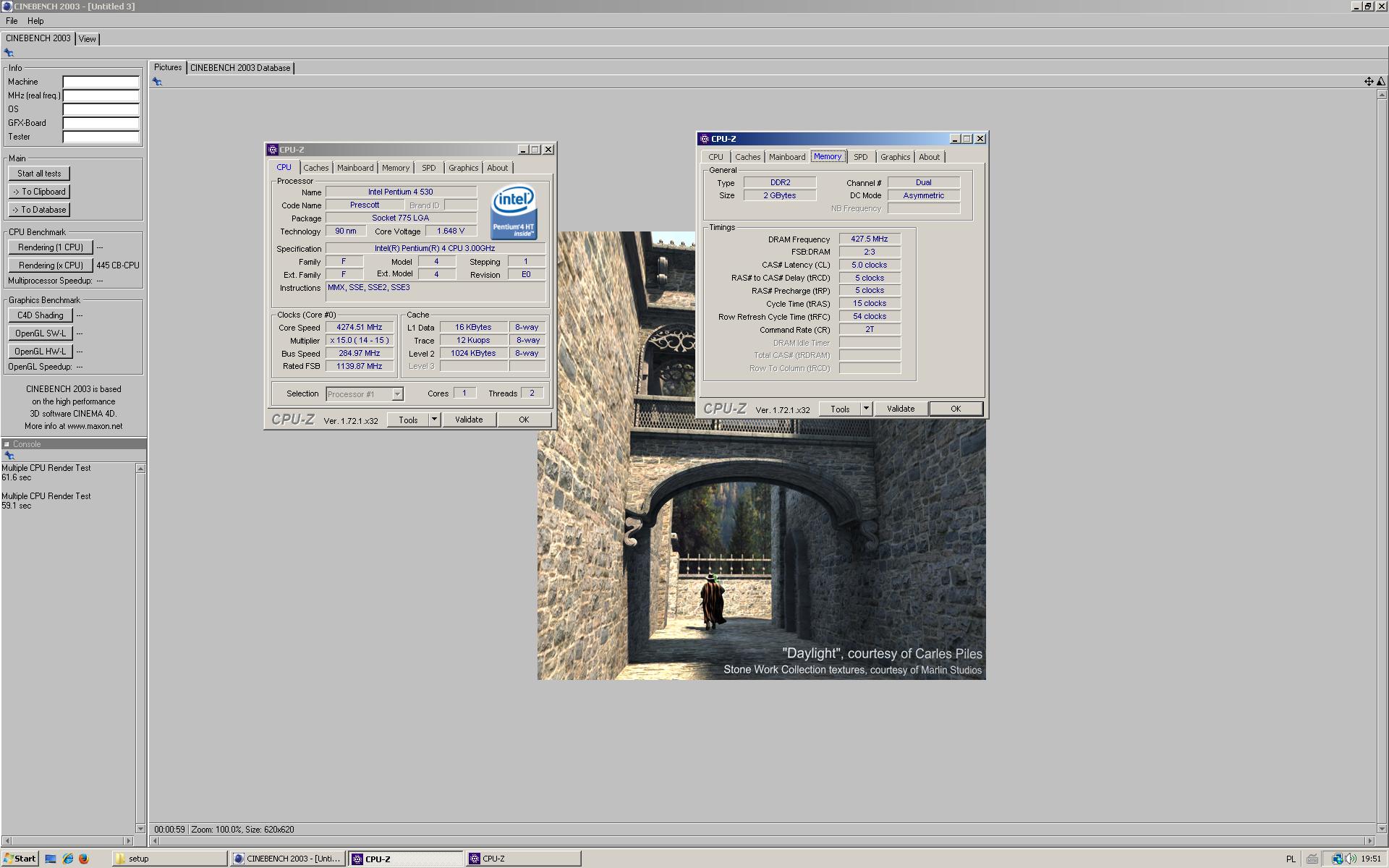1389x868 pixels.
Task: Launch Internet Explorer from quick launch
Action: 68,859
